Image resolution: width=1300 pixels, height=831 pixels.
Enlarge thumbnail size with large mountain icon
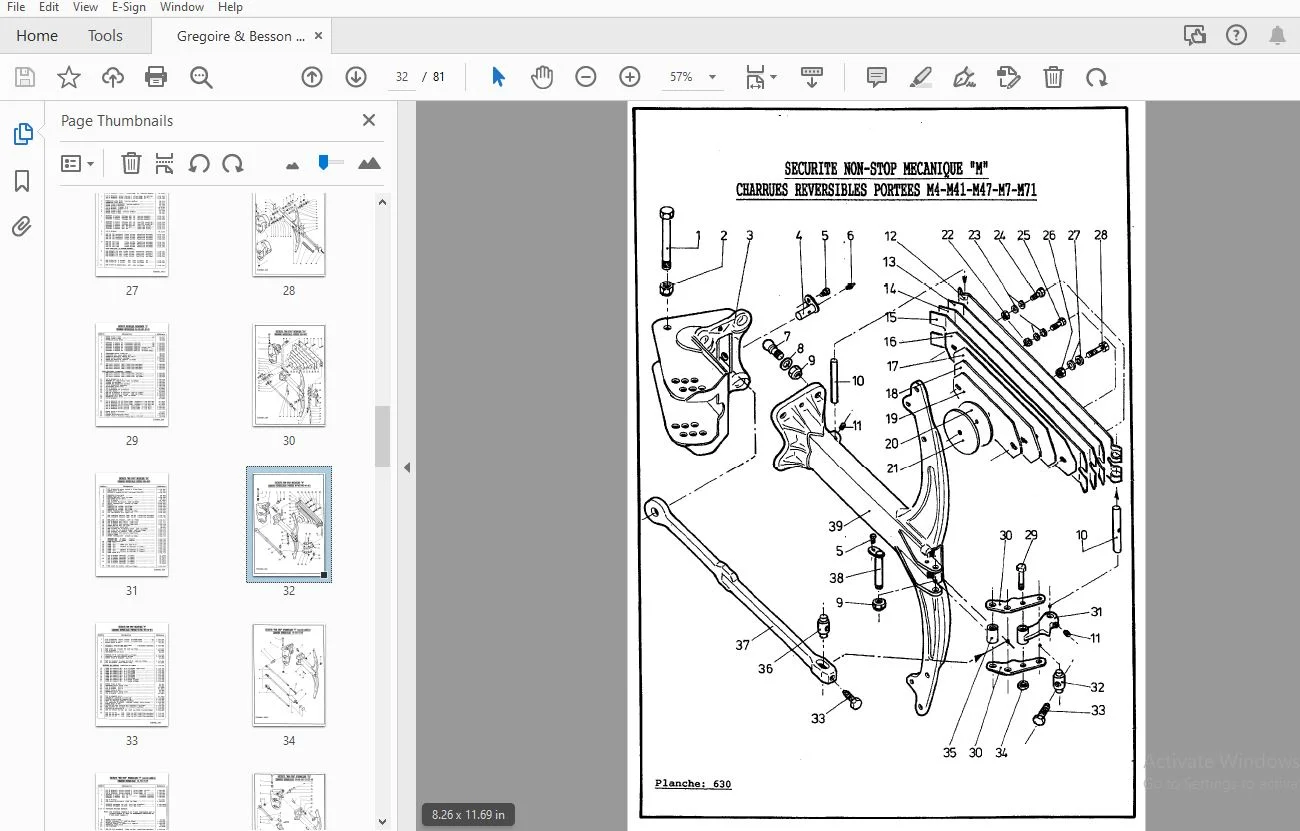pyautogui.click(x=369, y=163)
